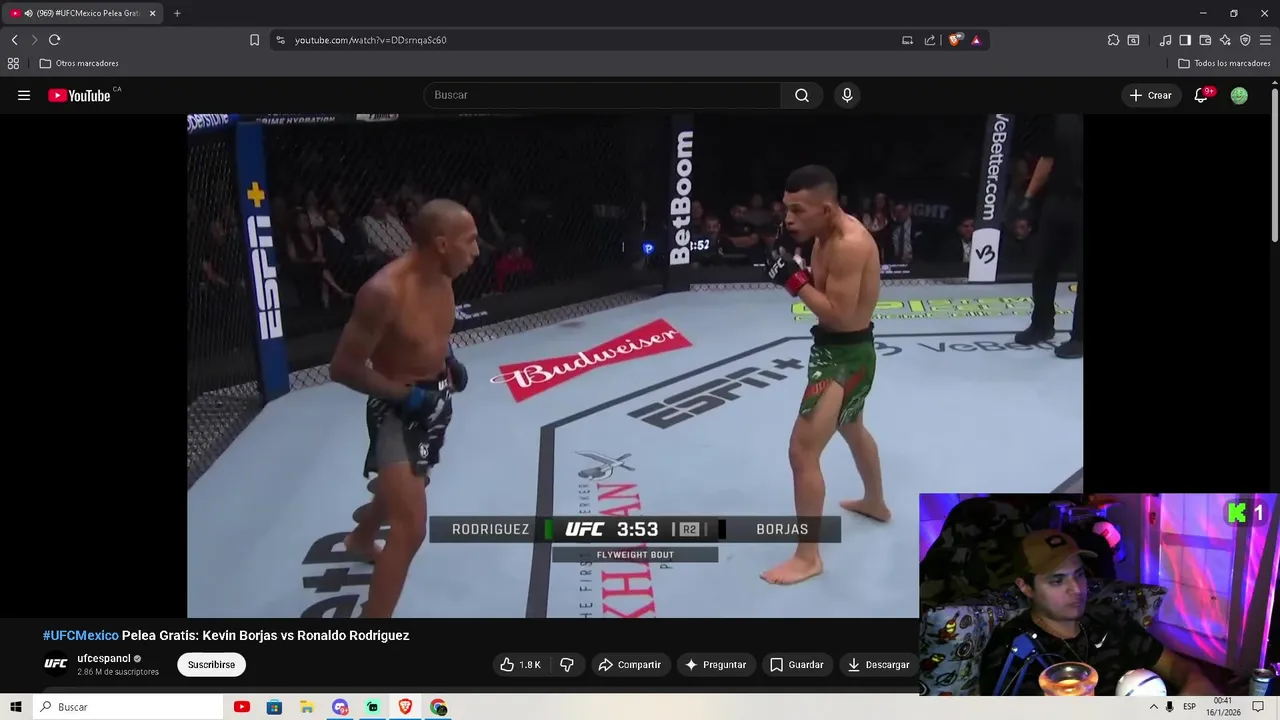Close the #UFCMexico browser tab

coord(152,13)
